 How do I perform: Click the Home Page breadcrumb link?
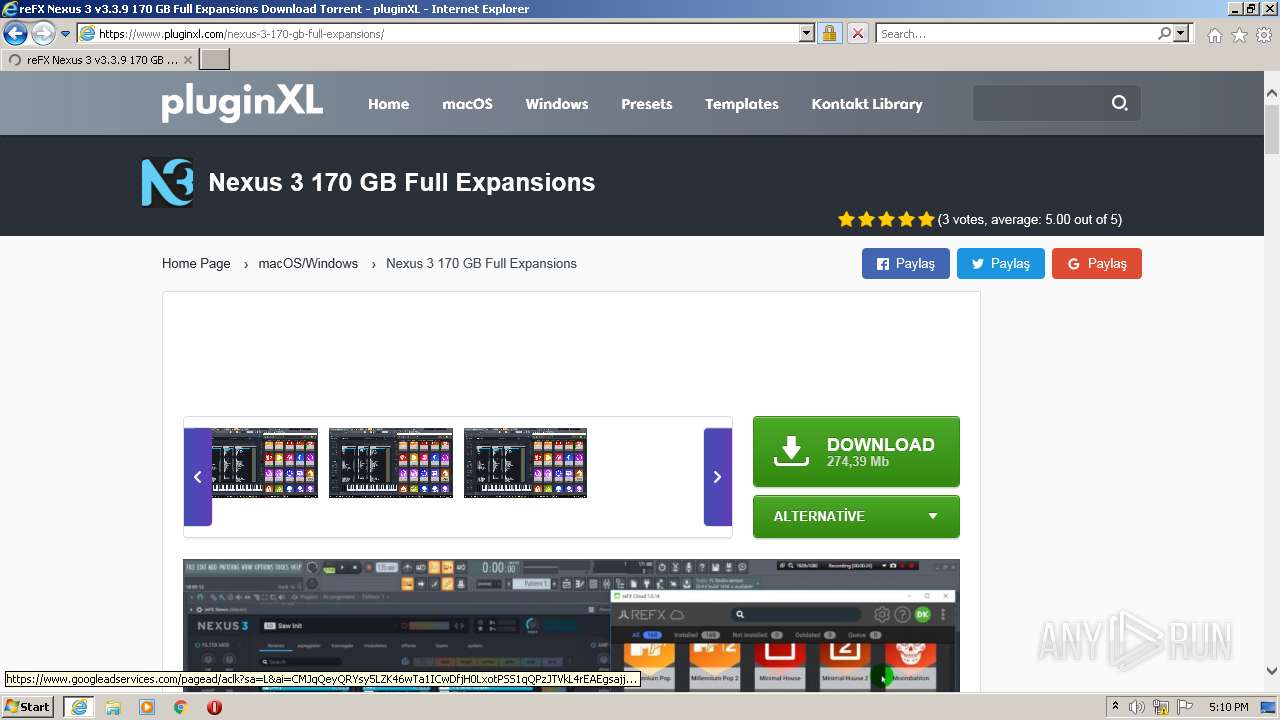coord(196,264)
